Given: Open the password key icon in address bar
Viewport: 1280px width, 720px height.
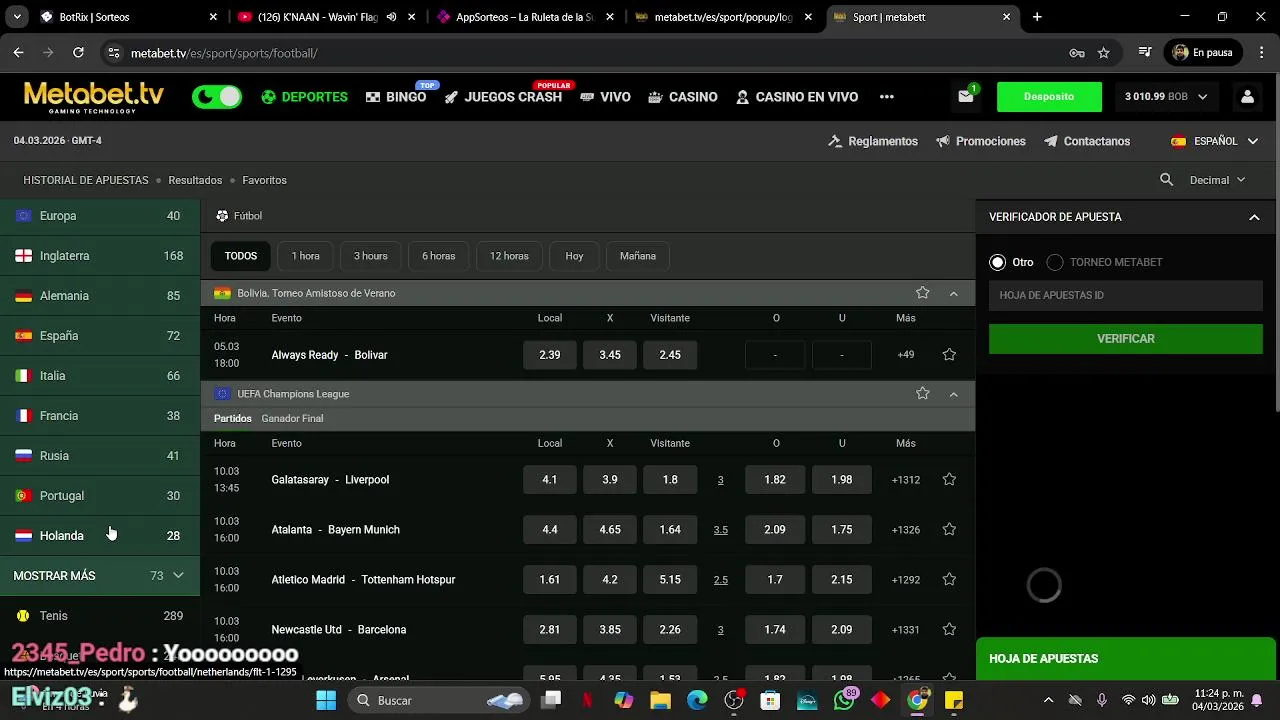Looking at the screenshot, I should [x=1077, y=53].
